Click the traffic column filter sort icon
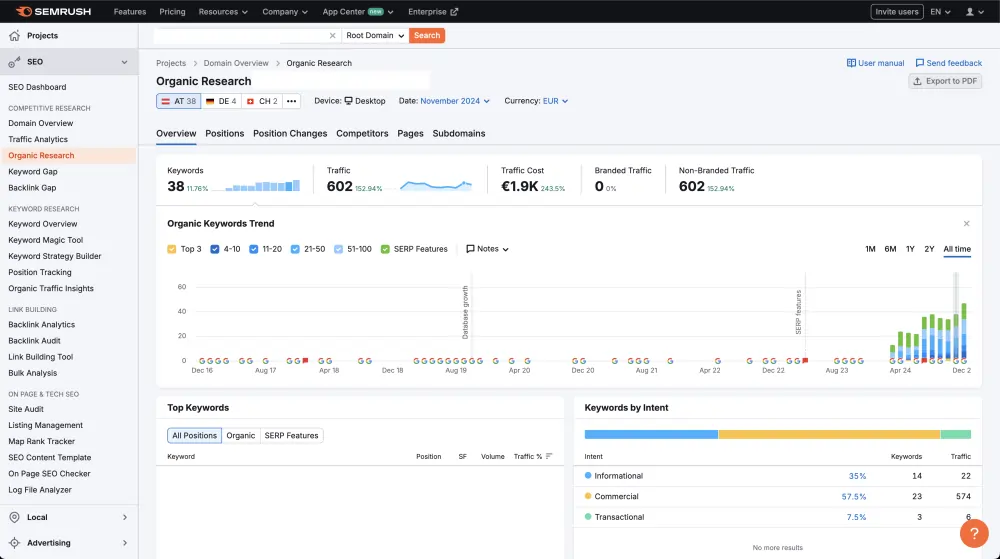 click(549, 457)
